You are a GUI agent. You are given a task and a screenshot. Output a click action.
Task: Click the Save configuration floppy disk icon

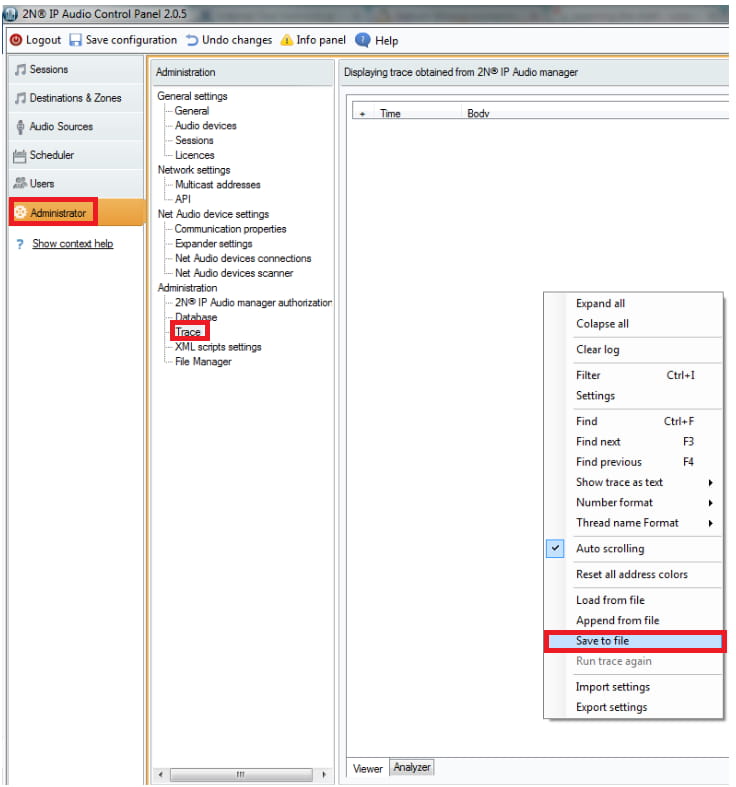[75, 40]
